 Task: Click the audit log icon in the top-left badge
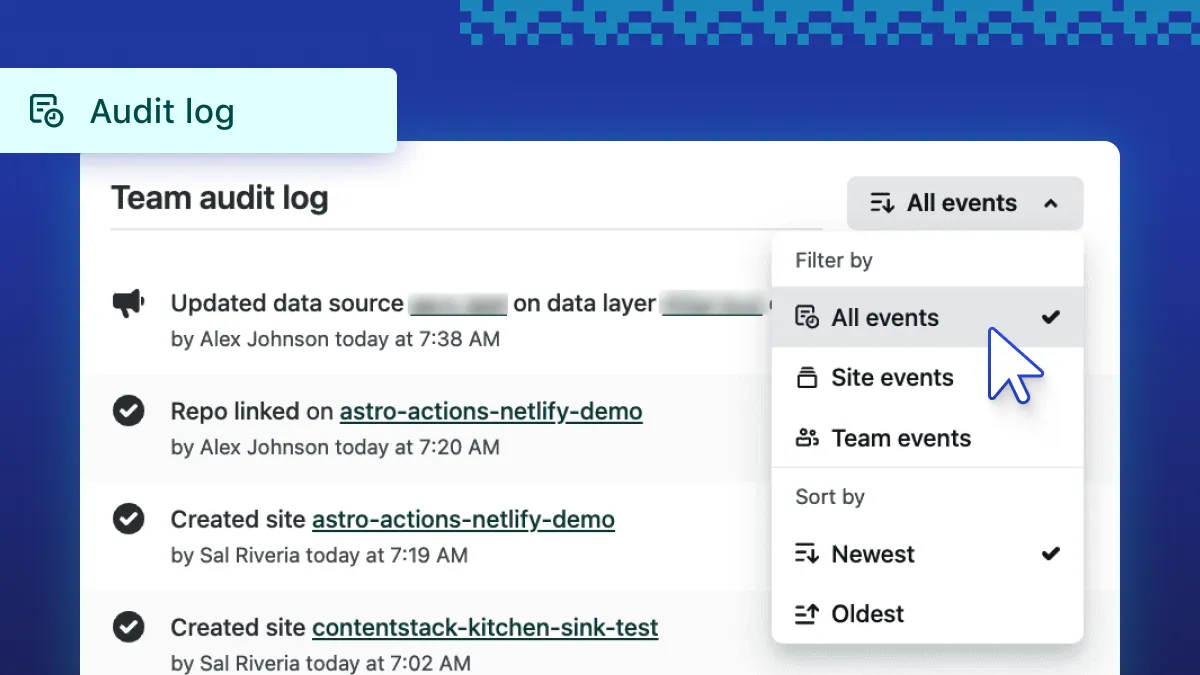[x=46, y=111]
